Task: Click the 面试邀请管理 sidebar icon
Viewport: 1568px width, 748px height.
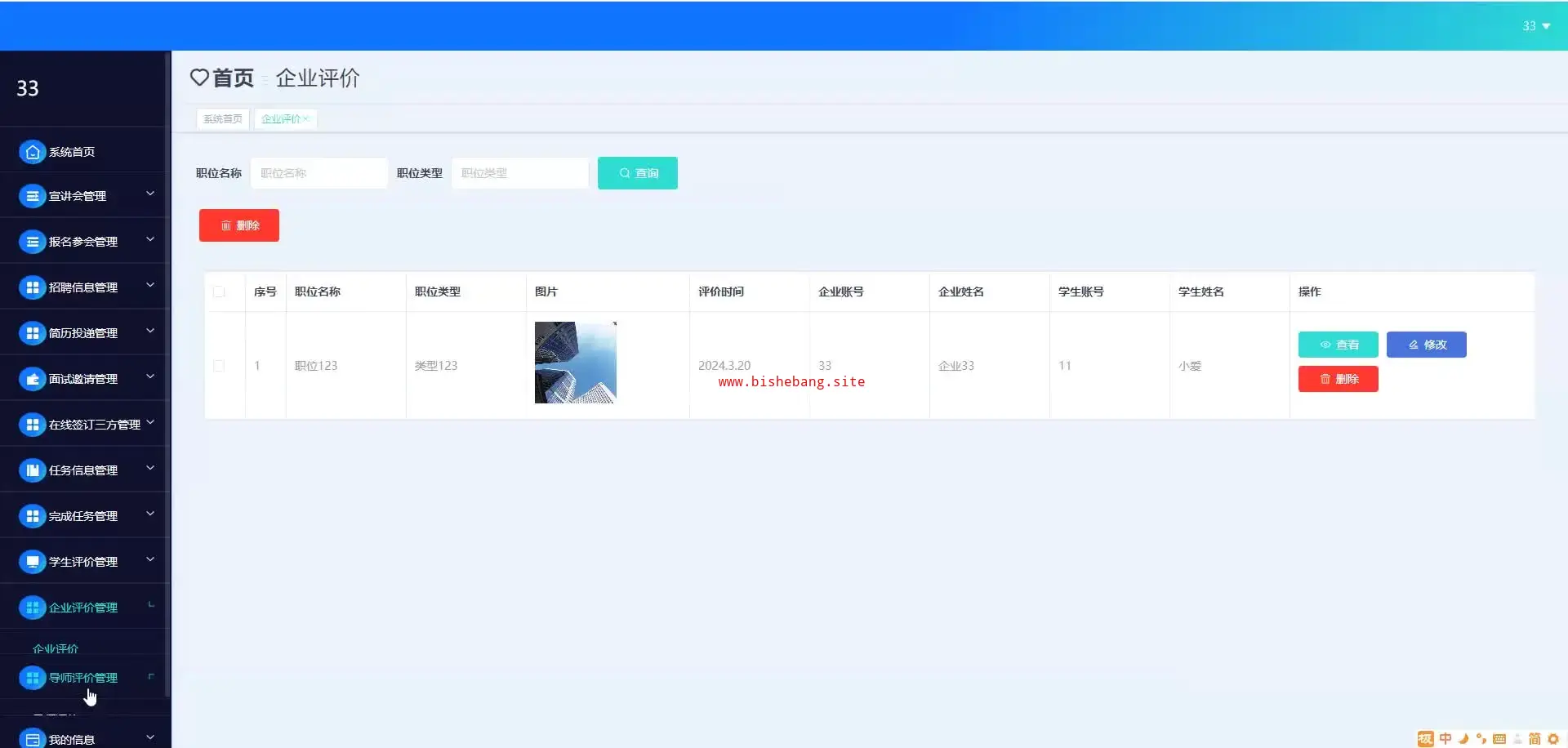Action: [x=33, y=379]
